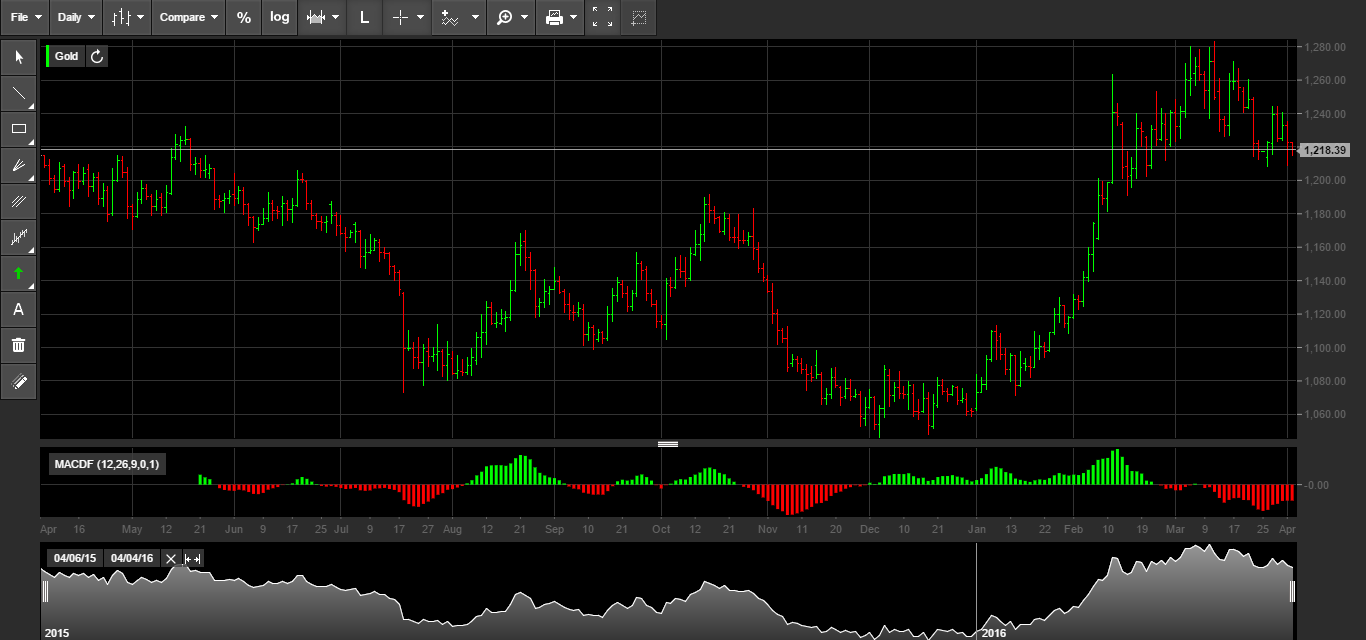This screenshot has width=1366, height=640.
Task: Open the bar chart style dropdown
Action: pyautogui.click(x=127, y=17)
